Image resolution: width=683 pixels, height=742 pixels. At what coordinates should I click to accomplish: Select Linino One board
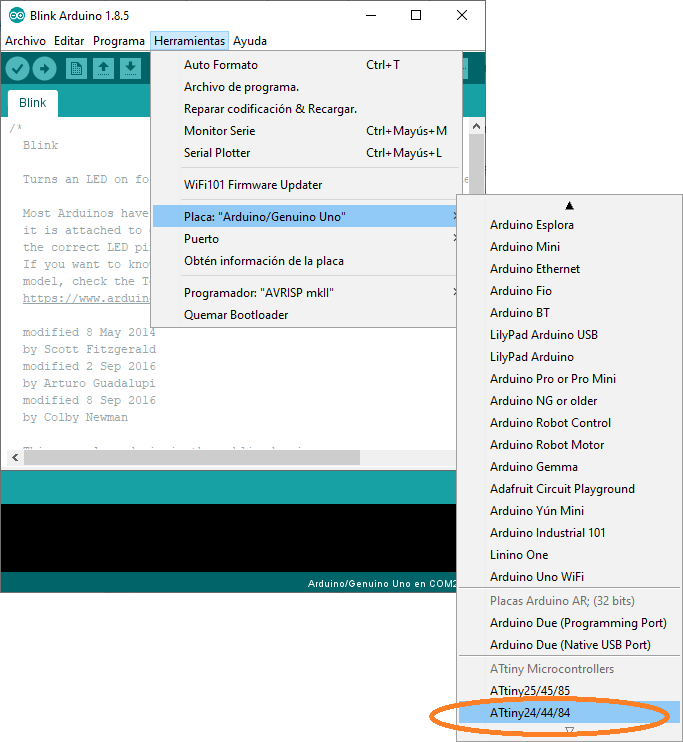tap(569, 555)
